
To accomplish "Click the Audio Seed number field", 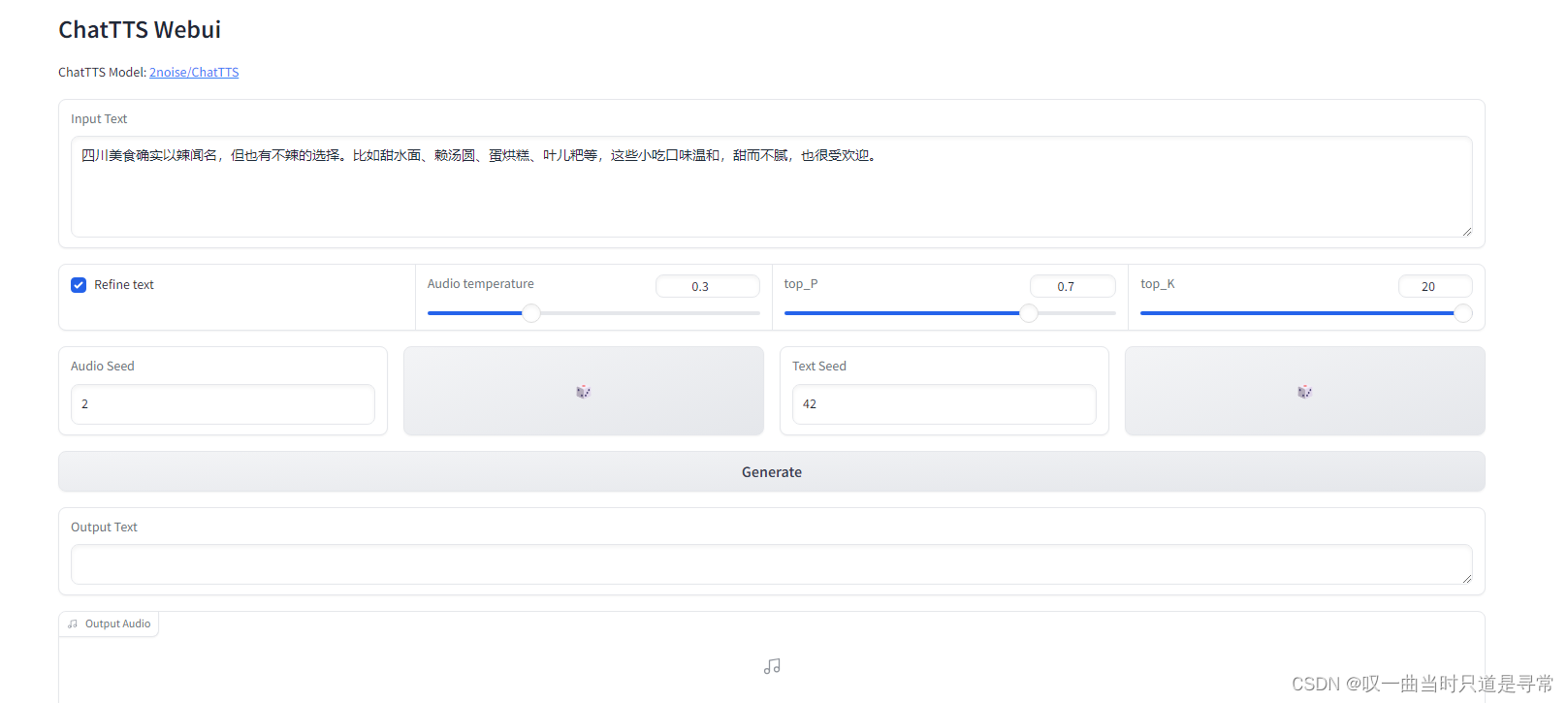I will pyautogui.click(x=223, y=404).
